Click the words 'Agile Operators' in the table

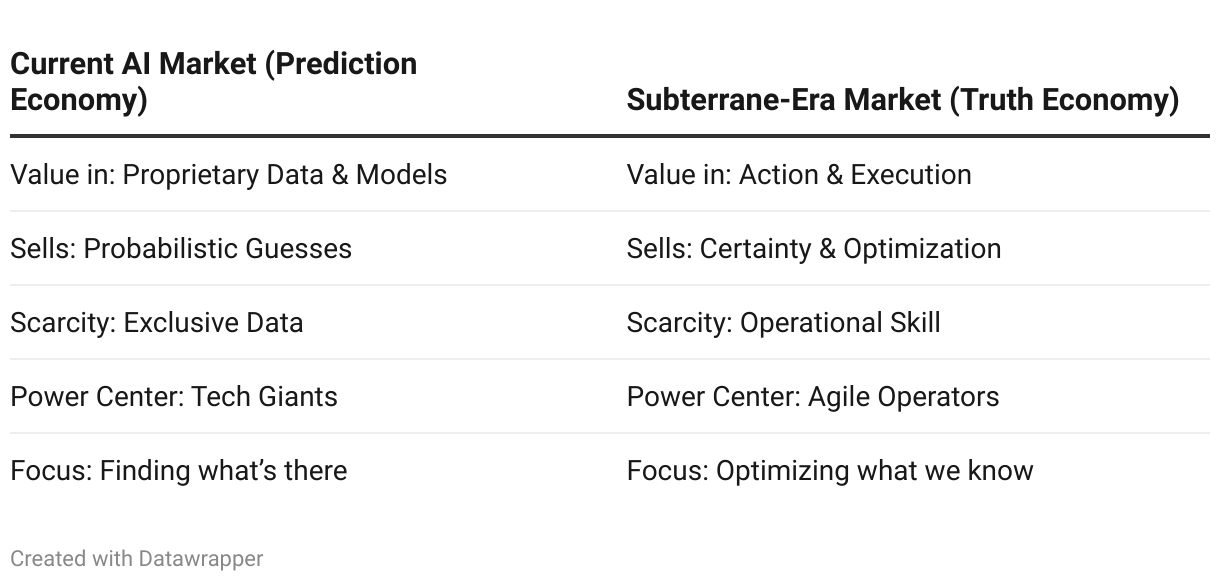click(904, 396)
